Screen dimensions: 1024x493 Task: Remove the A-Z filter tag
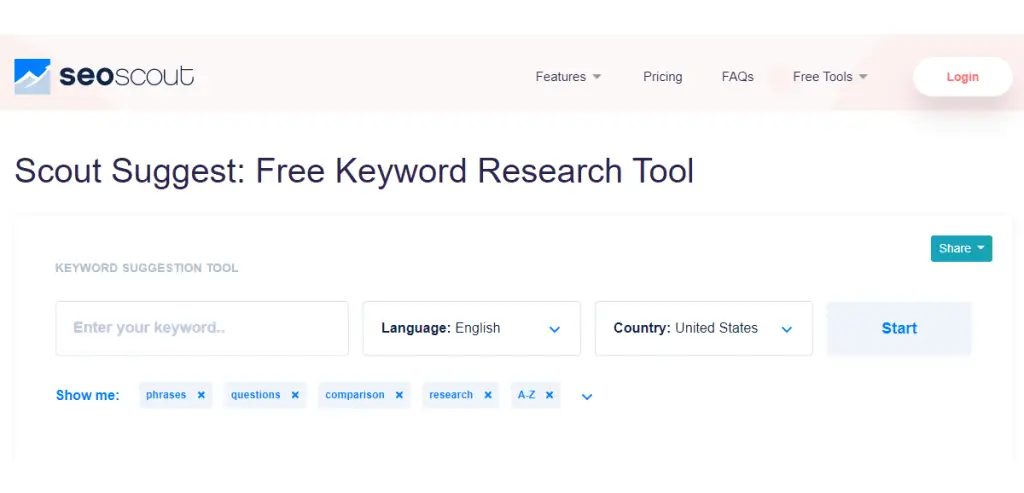549,395
